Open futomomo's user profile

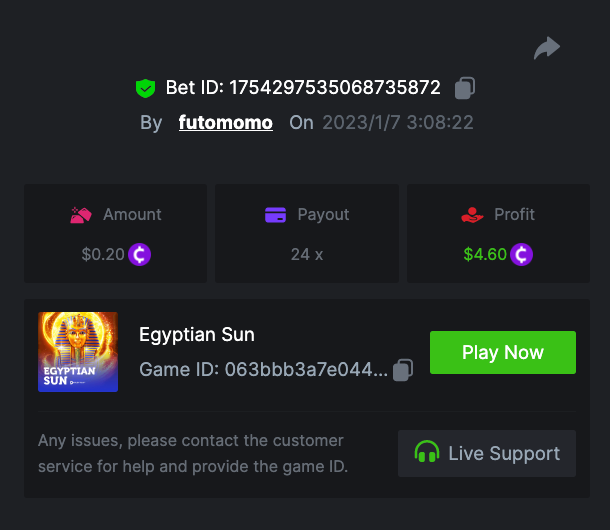pyautogui.click(x=225, y=123)
